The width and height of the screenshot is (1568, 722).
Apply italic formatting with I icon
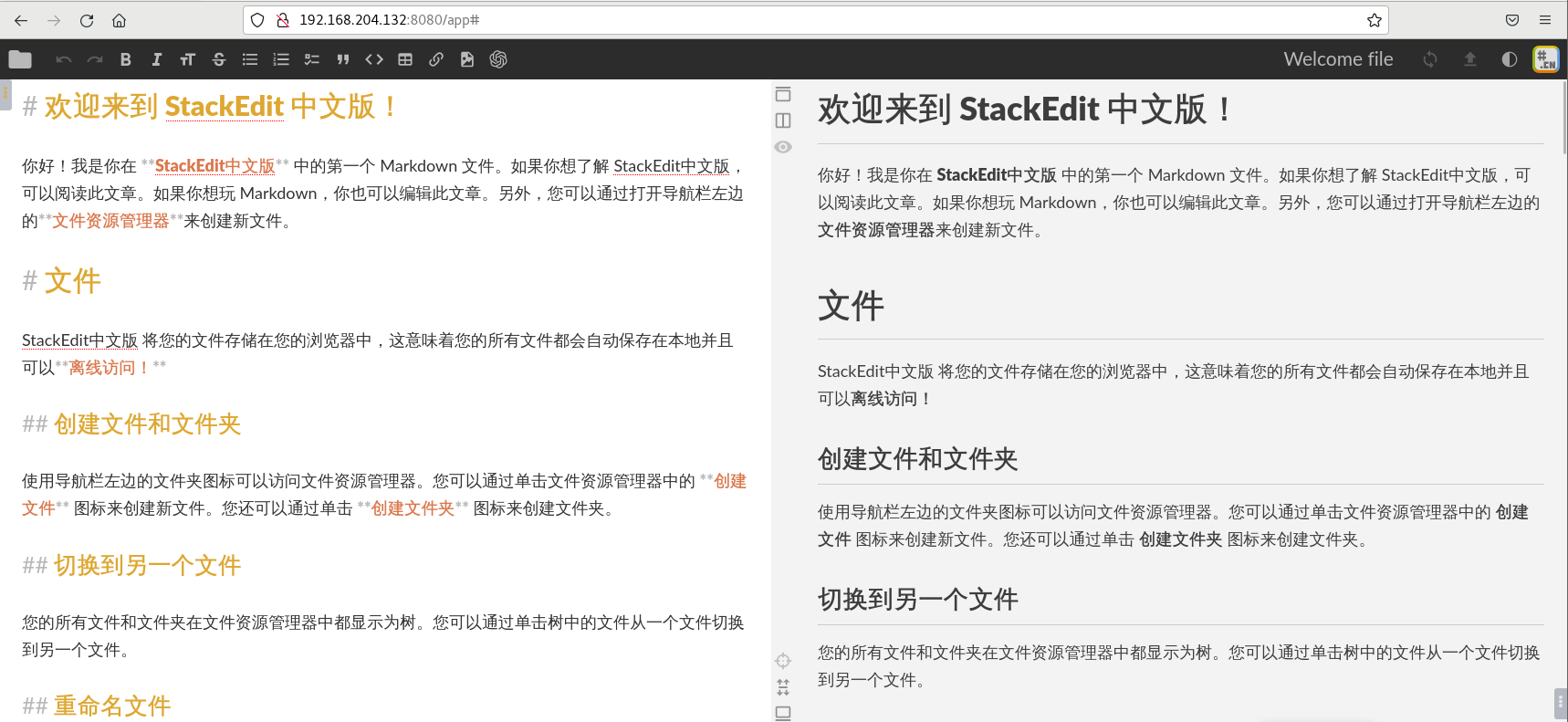pos(157,59)
